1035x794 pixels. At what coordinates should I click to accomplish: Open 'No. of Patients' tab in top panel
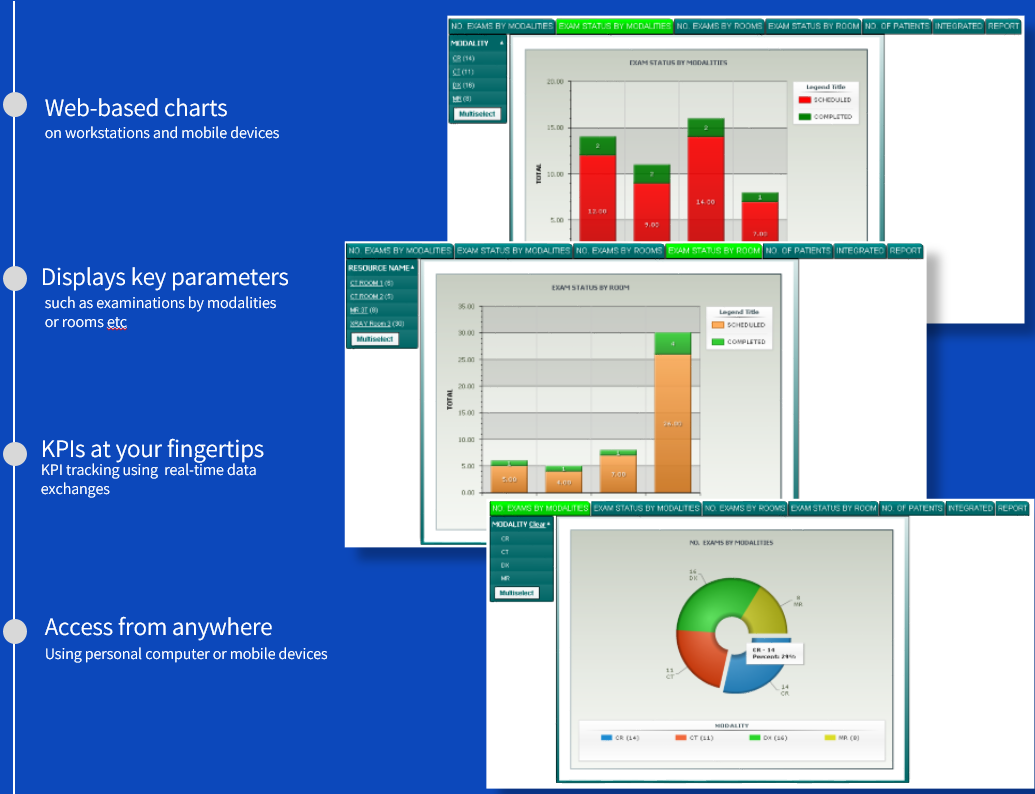tap(897, 26)
